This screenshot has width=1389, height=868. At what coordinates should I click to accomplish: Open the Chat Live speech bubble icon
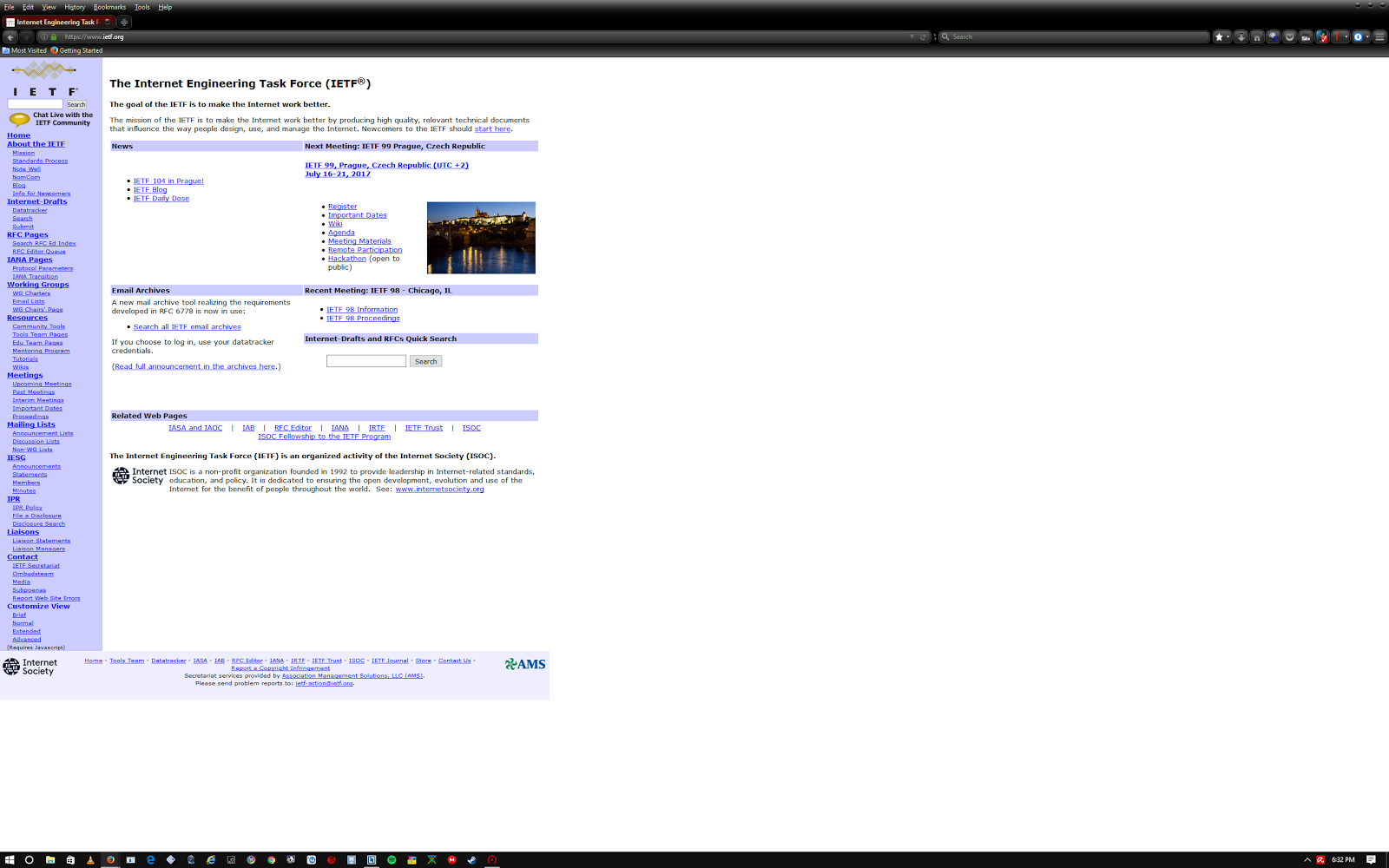coord(19,120)
